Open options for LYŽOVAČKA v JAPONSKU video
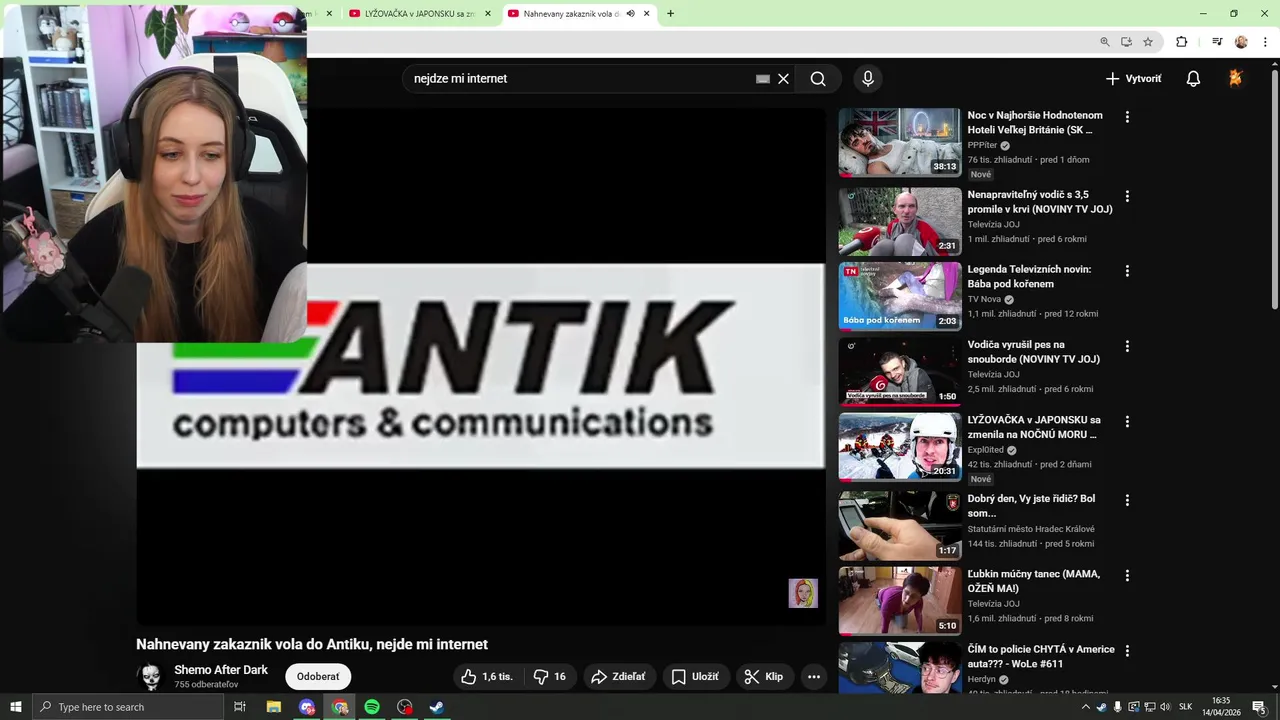1280x720 pixels. (1127, 421)
